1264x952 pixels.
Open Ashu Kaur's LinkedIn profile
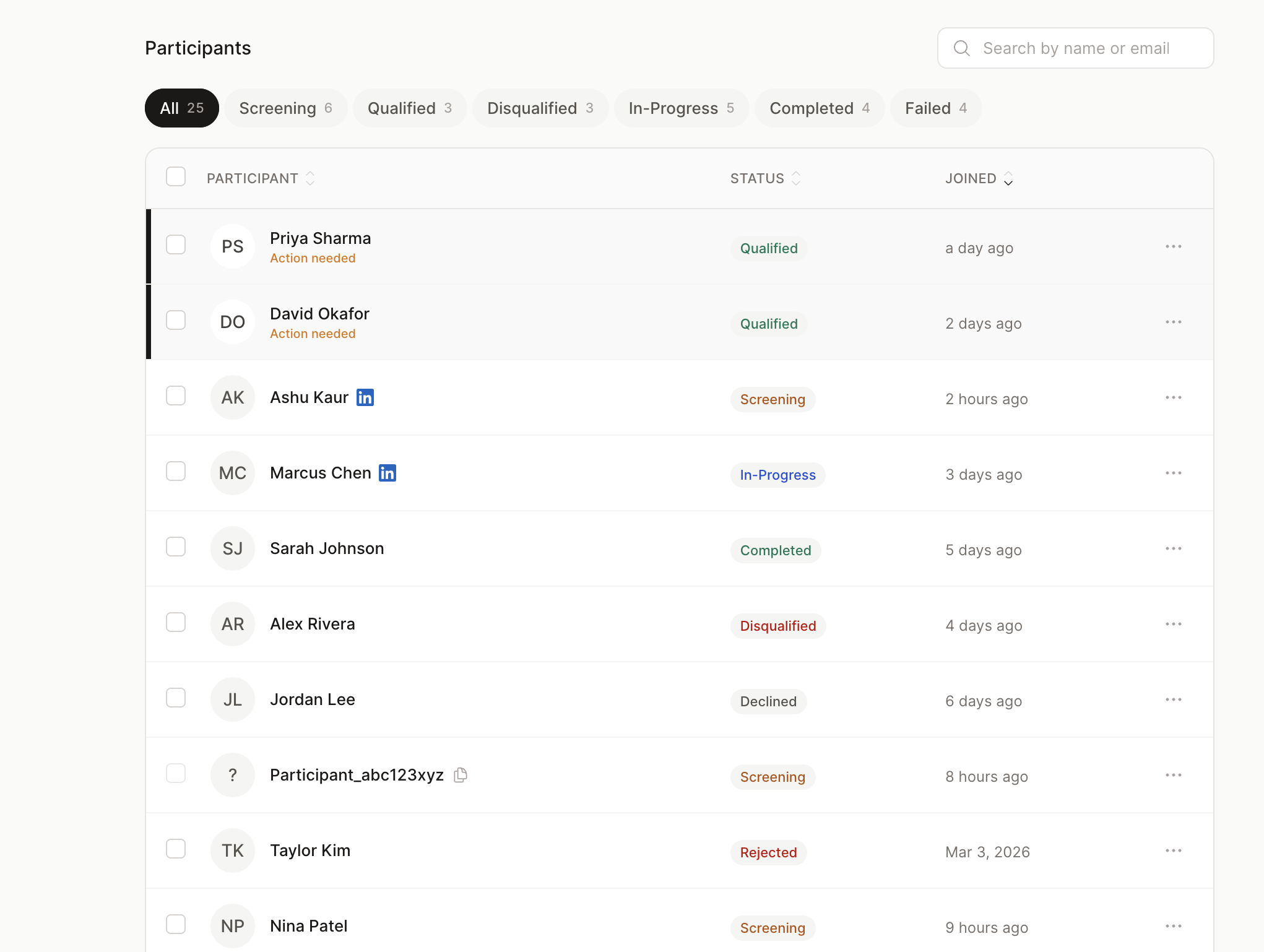(x=365, y=397)
